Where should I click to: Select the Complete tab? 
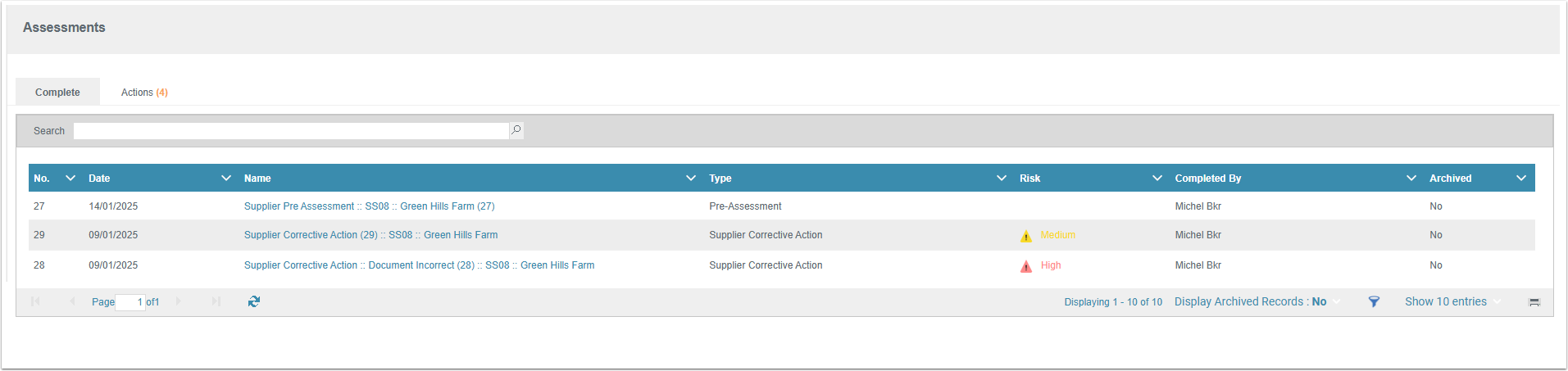click(57, 93)
